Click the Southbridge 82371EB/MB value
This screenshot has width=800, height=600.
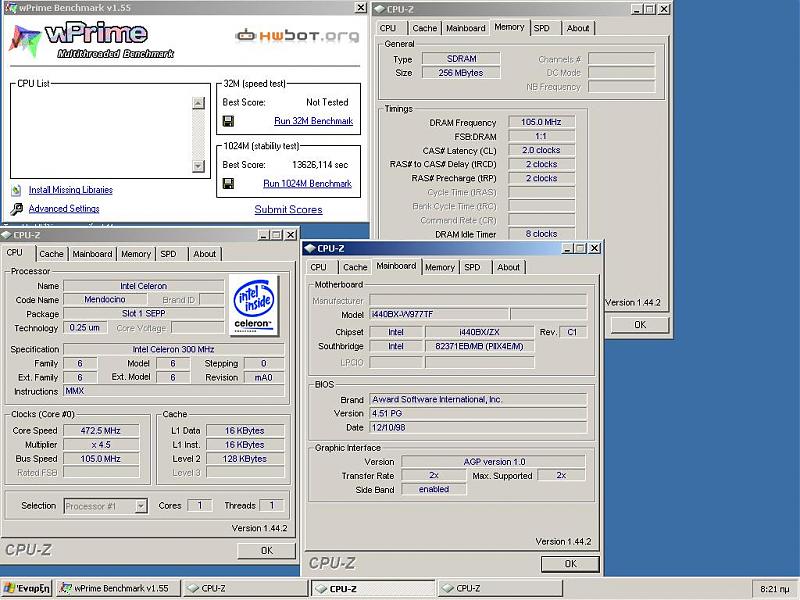click(x=480, y=346)
